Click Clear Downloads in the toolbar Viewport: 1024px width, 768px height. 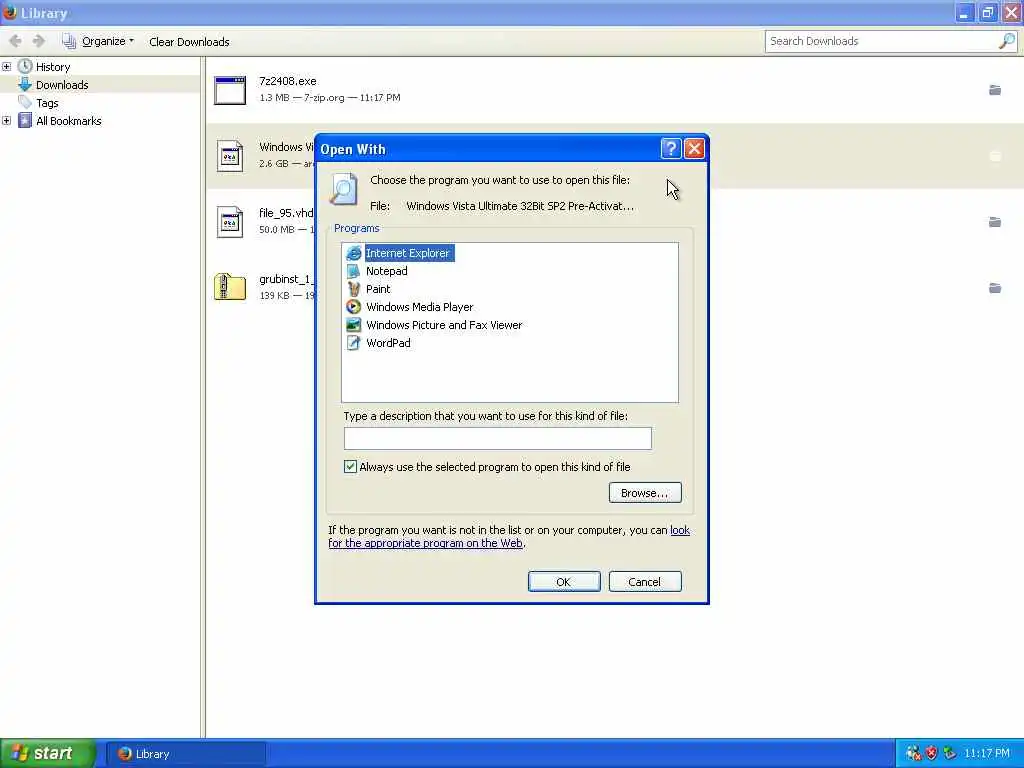[x=189, y=42]
